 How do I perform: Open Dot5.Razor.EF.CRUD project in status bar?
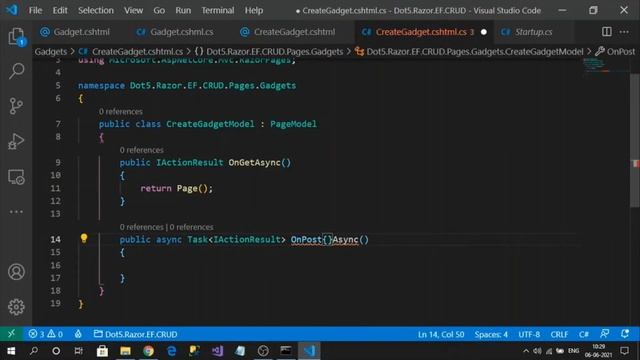tap(136, 334)
